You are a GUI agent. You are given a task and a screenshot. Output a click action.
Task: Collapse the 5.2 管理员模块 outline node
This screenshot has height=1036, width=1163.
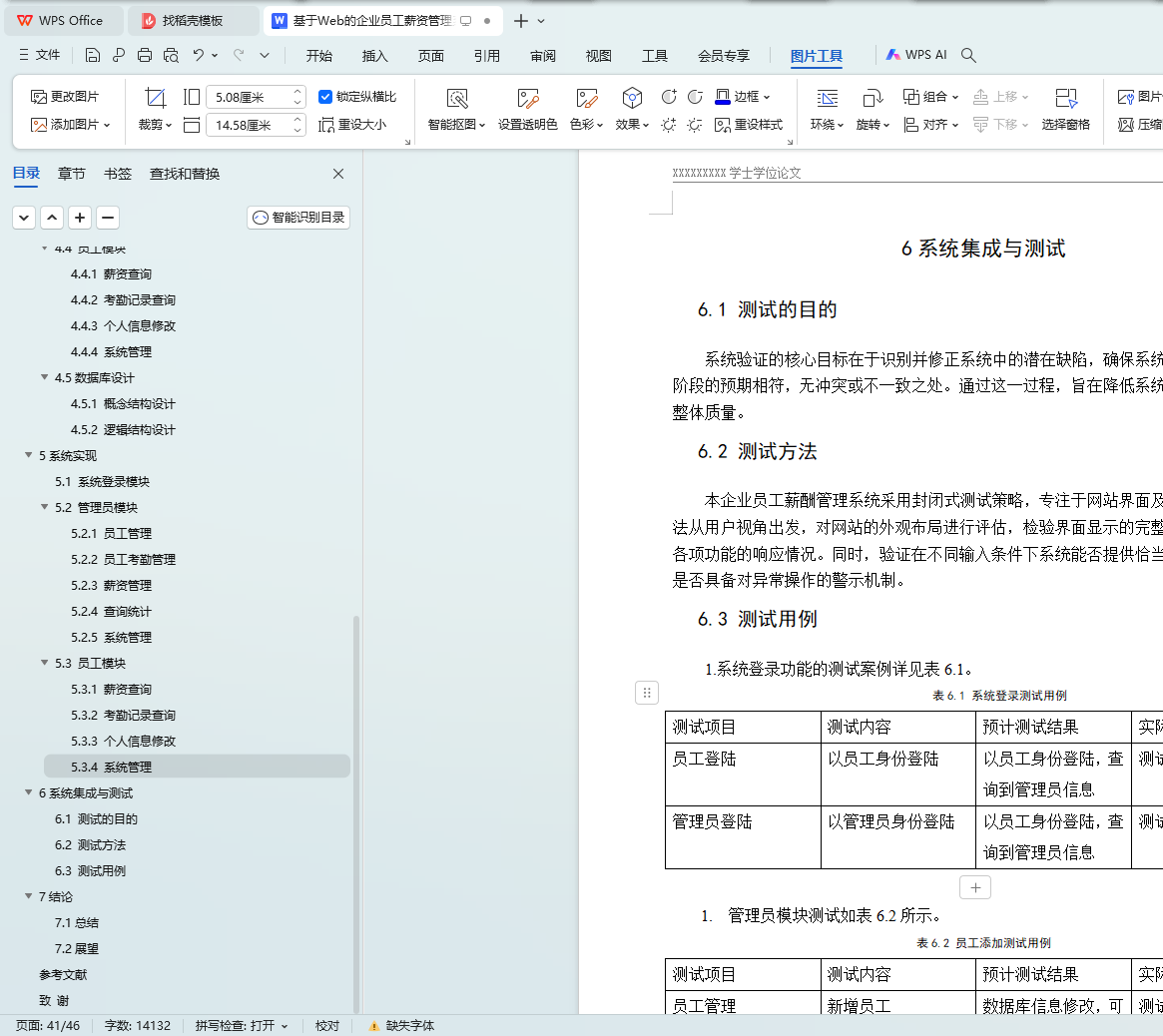click(45, 507)
